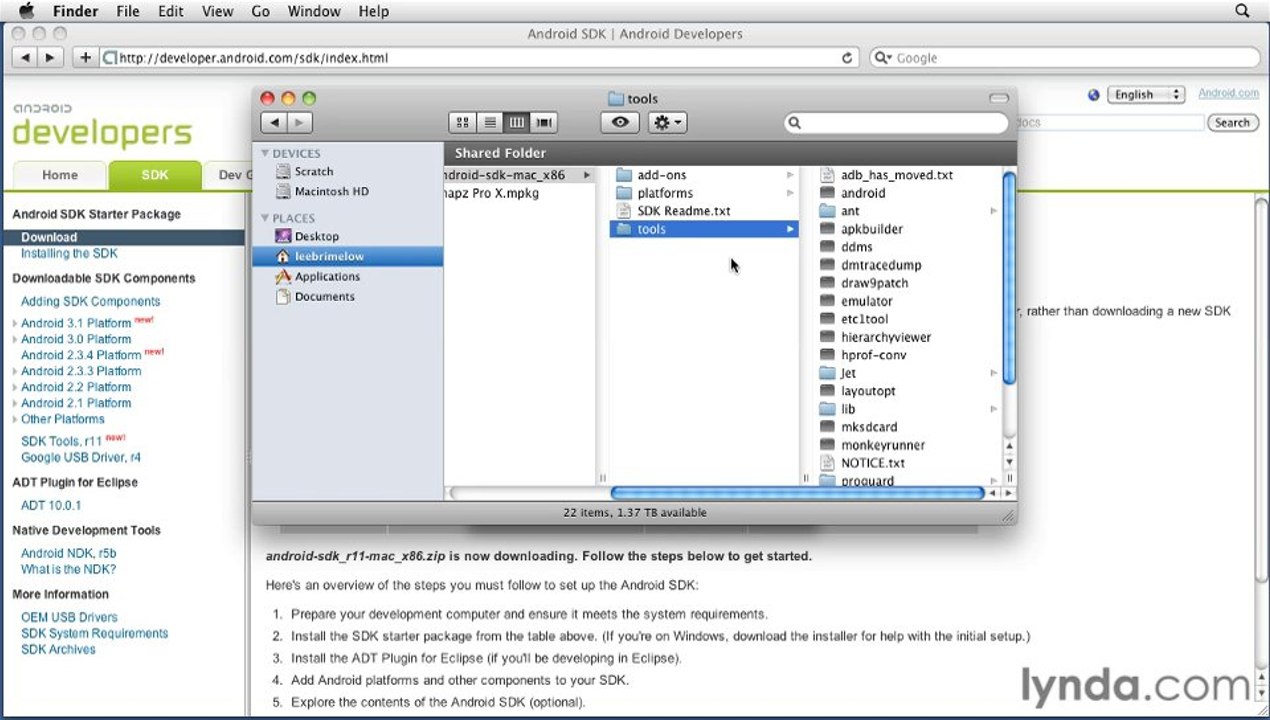1270x720 pixels.
Task: Switch Finder to list view
Action: 489,122
